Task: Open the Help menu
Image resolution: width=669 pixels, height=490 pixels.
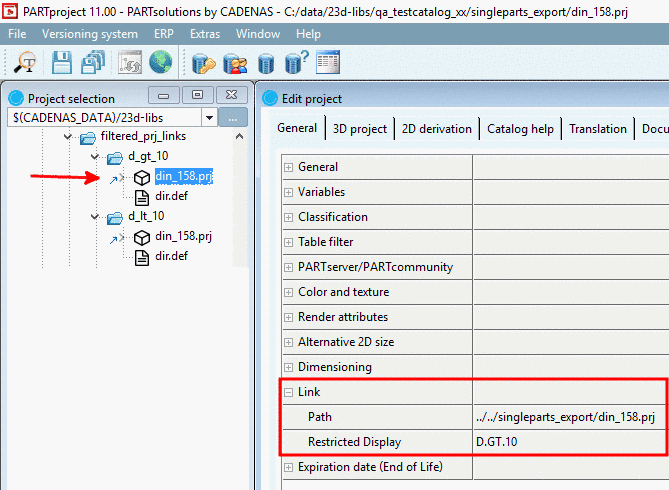Action: tap(308, 34)
